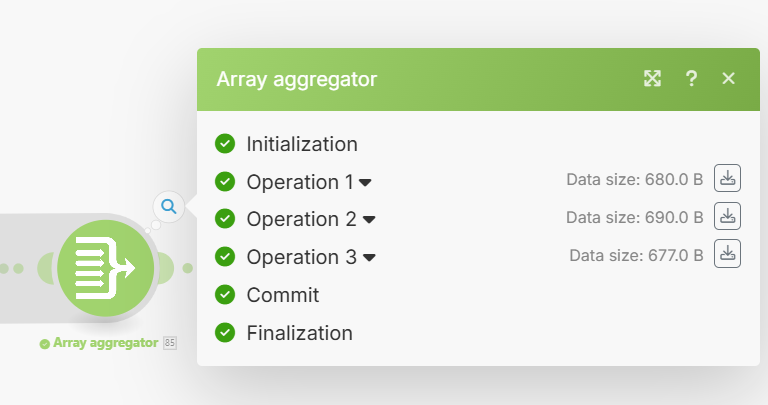The width and height of the screenshot is (768, 405).
Task: Click the green check beside Commit
Action: (225, 295)
